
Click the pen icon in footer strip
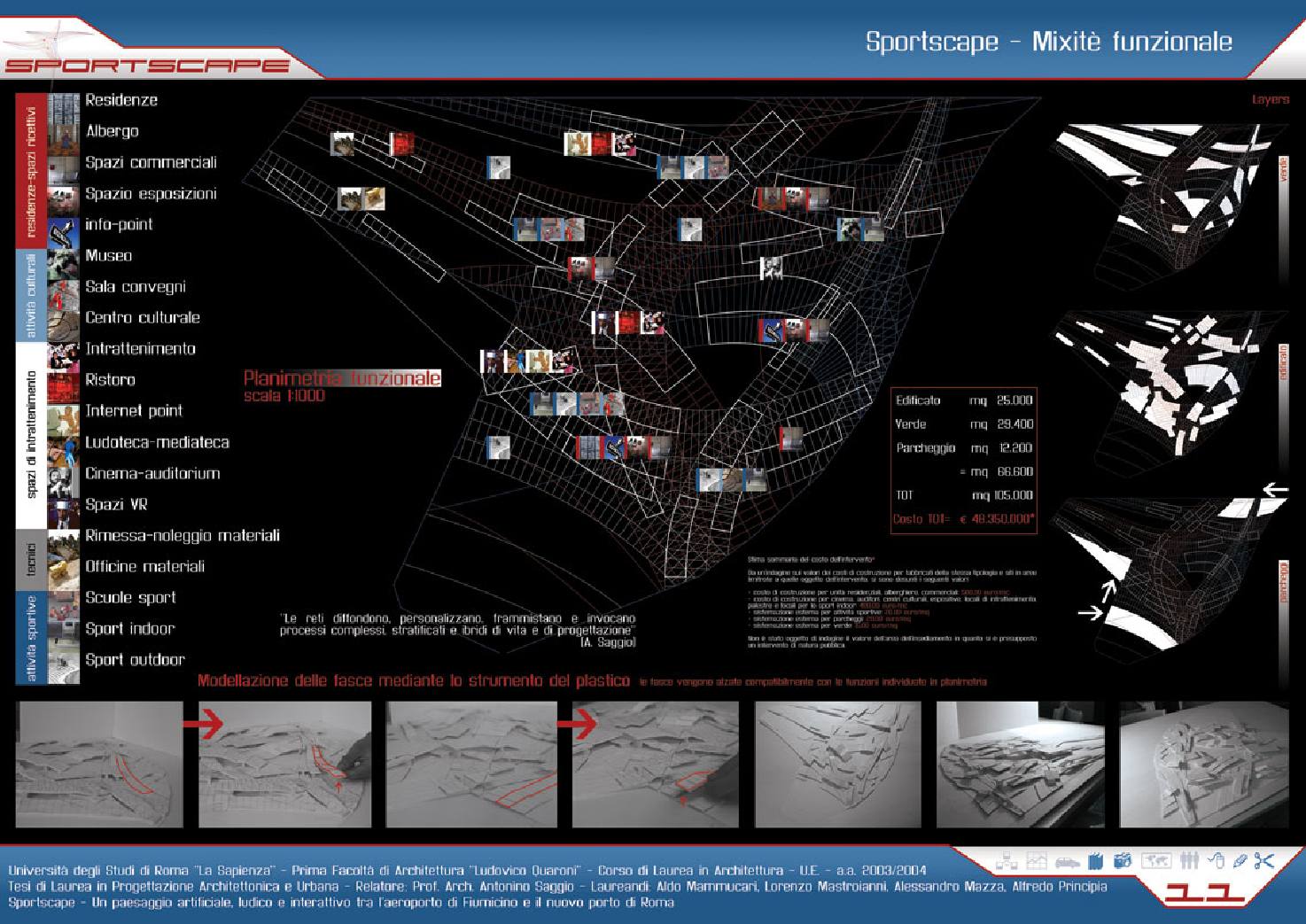coord(1240,860)
